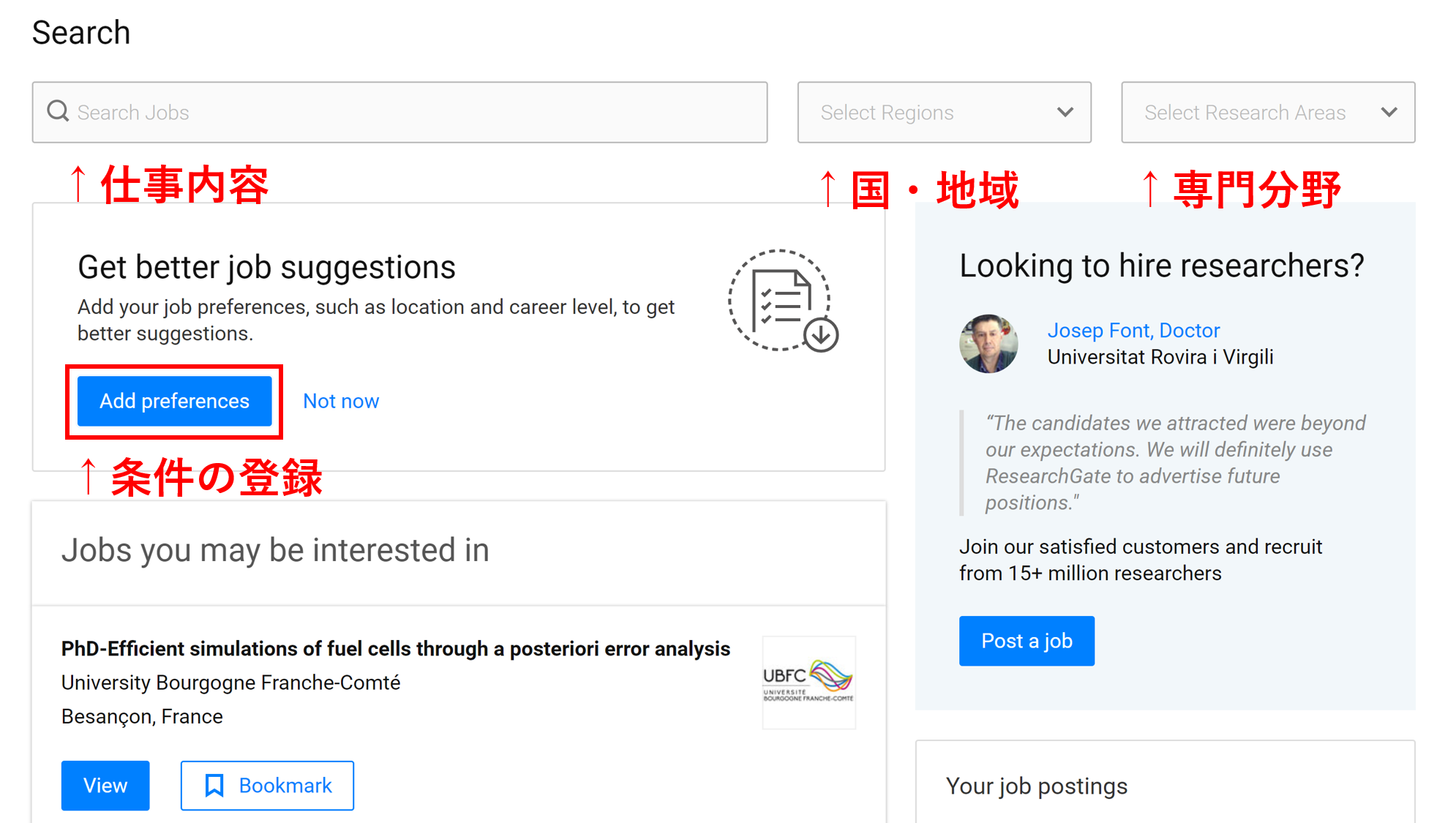The image size is (1456, 823).
Task: Expand the Your job postings section
Action: (x=1037, y=786)
